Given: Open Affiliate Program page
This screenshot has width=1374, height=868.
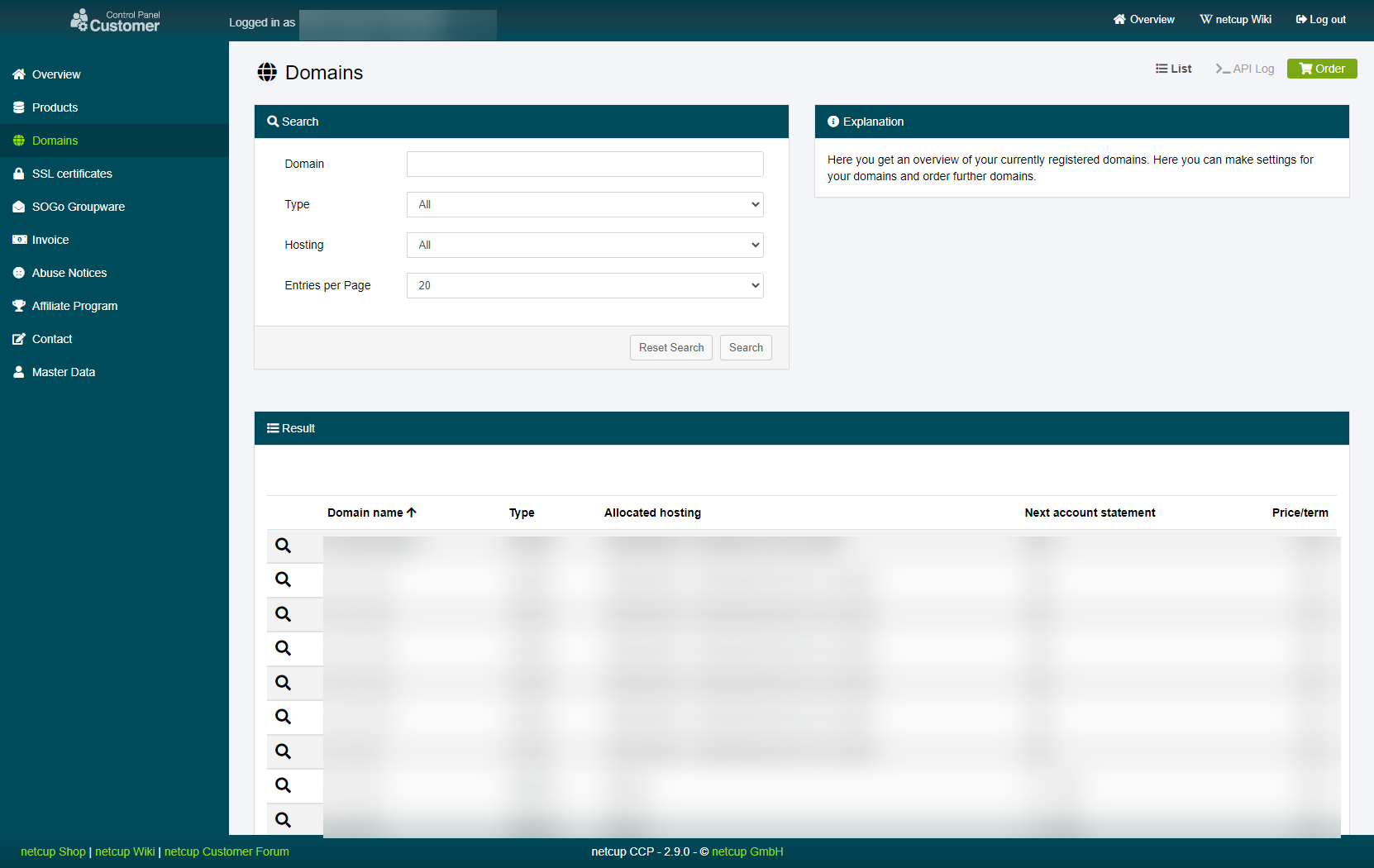Looking at the screenshot, I should (x=114, y=306).
